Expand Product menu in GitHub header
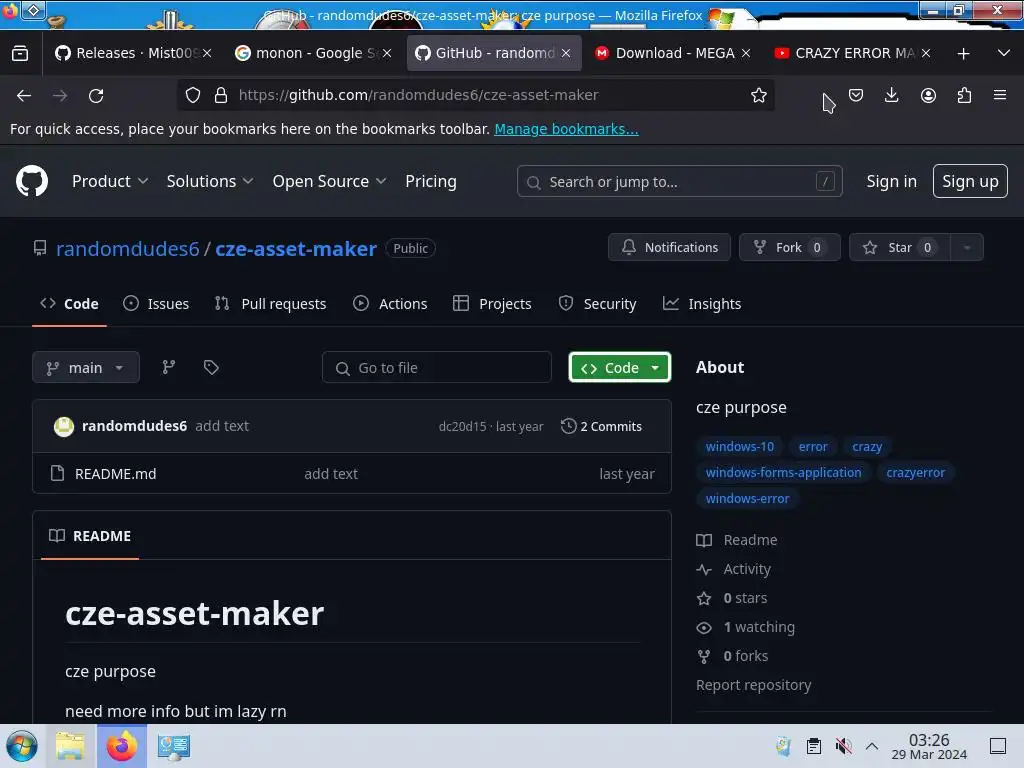This screenshot has width=1024, height=768. click(x=110, y=181)
